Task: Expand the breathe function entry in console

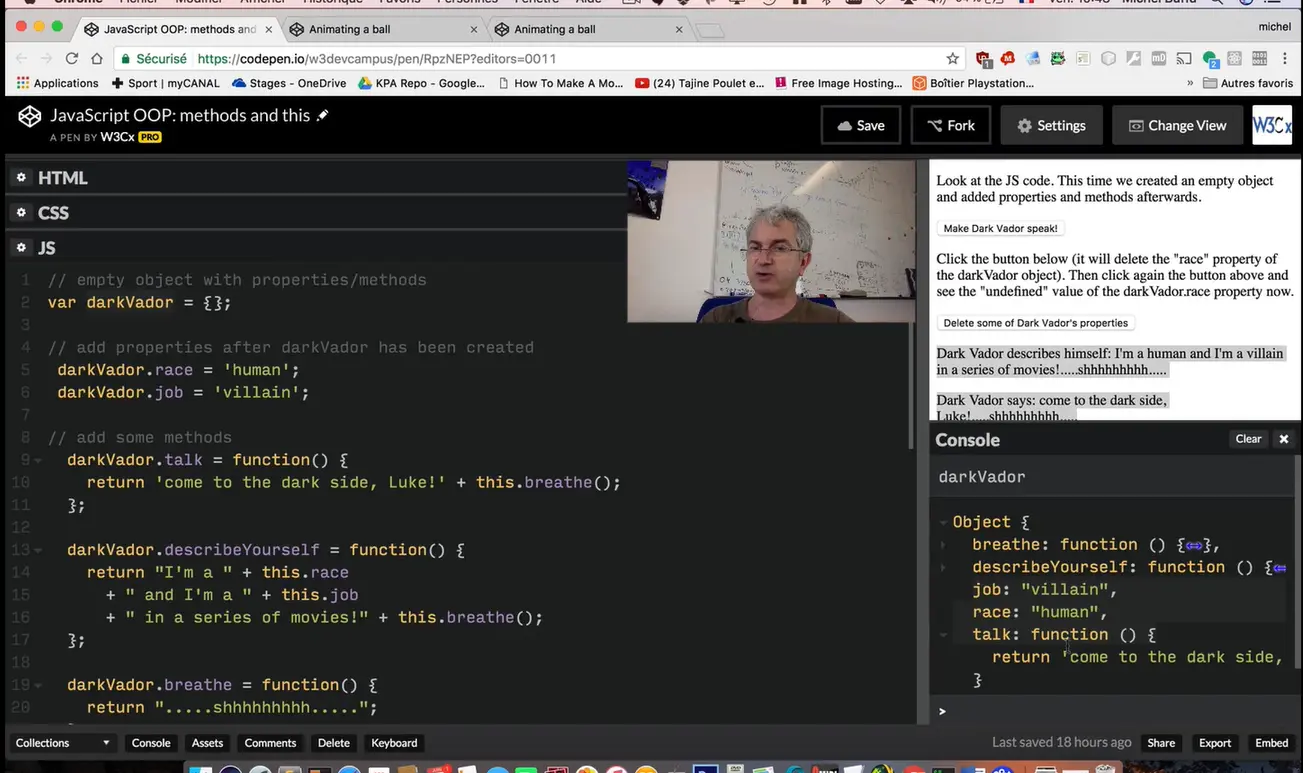Action: 943,545
